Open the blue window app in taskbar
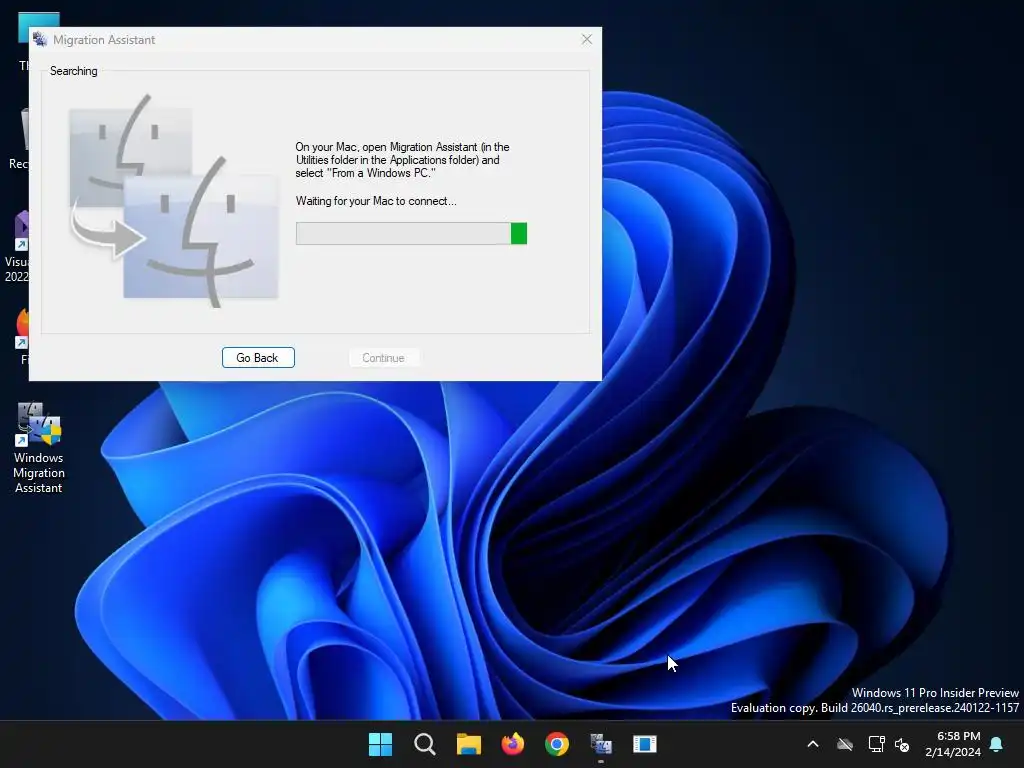This screenshot has width=1024, height=768. coord(645,744)
